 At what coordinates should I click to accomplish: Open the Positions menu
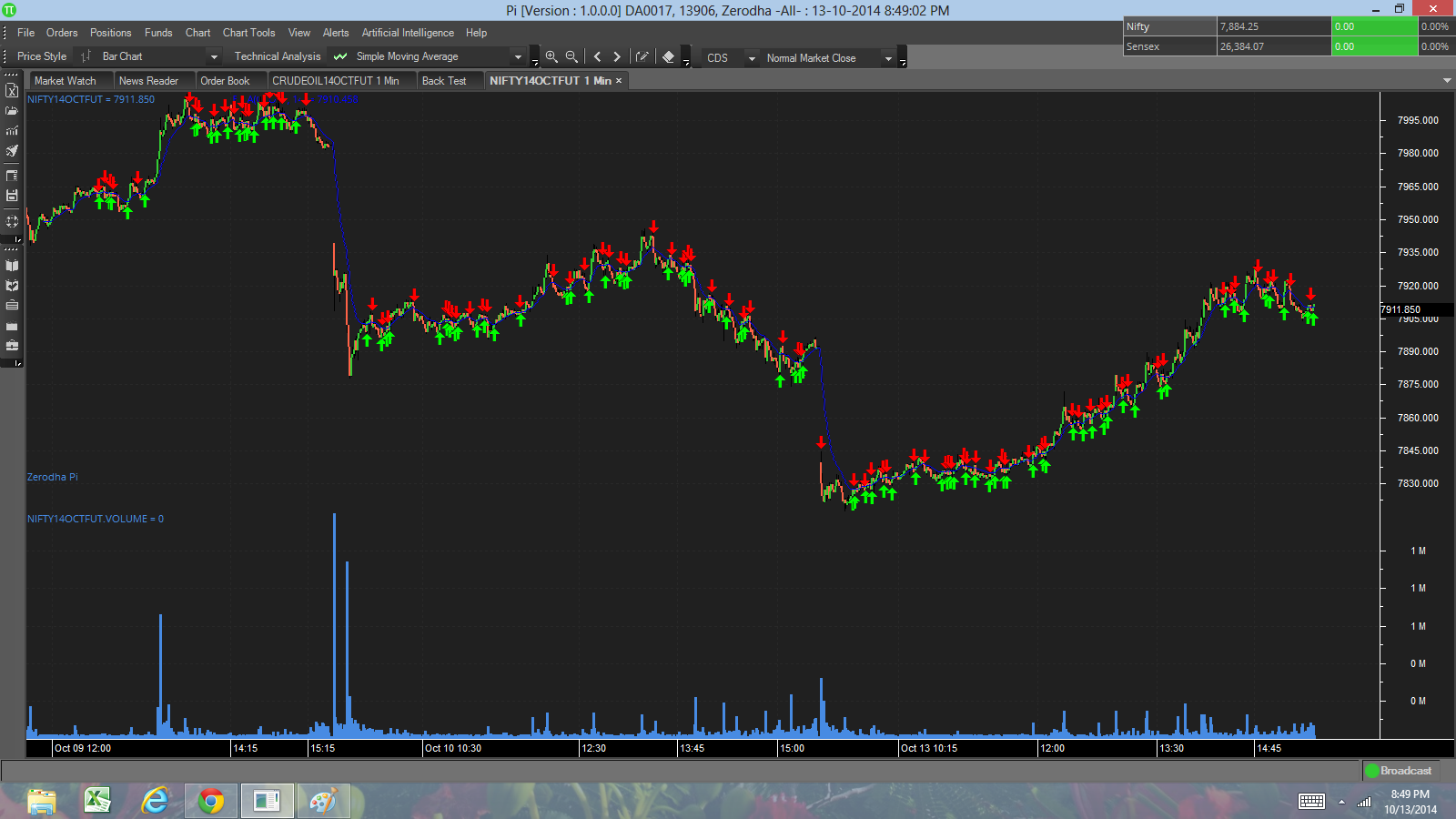[110, 33]
